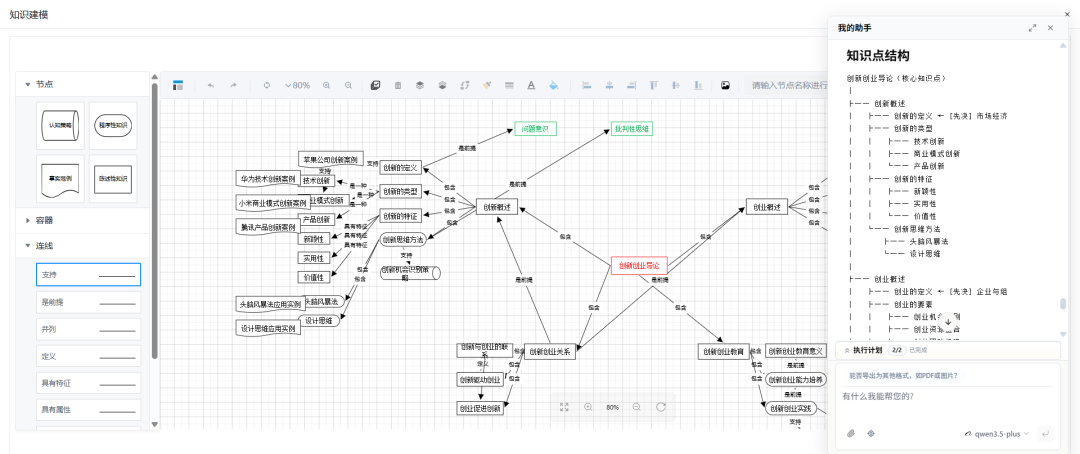Image resolution: width=1080 pixels, height=454 pixels.
Task: Close the 我的助手 assistant panel
Action: tap(1050, 28)
